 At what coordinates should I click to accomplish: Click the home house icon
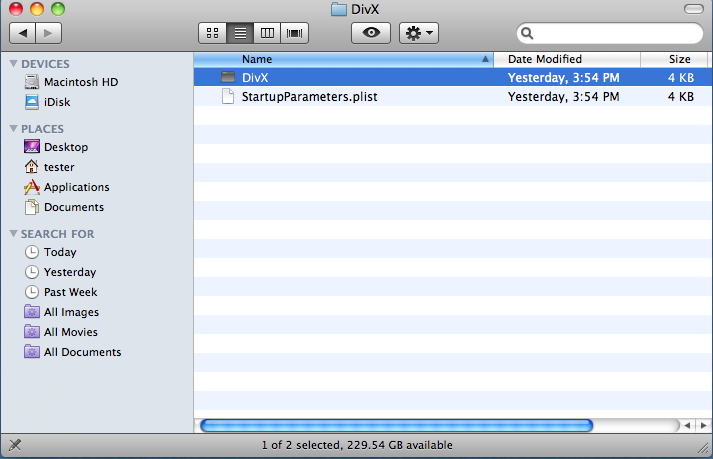32,167
